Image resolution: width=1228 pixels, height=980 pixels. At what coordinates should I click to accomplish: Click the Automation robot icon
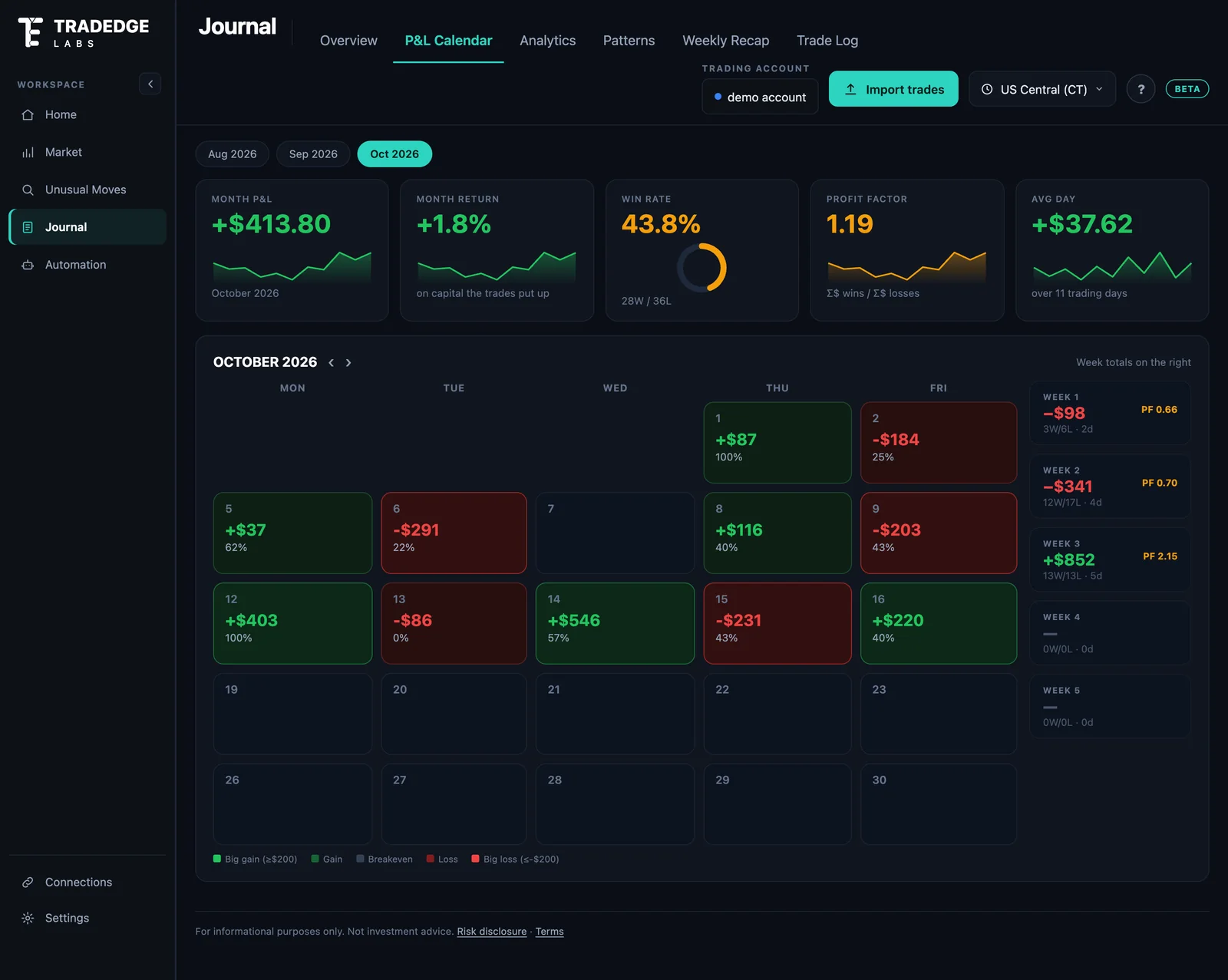[x=28, y=265]
